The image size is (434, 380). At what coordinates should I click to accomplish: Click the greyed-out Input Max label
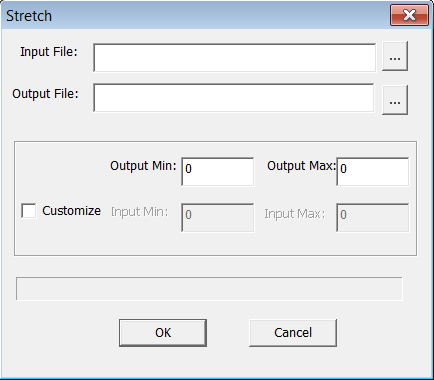tap(295, 214)
